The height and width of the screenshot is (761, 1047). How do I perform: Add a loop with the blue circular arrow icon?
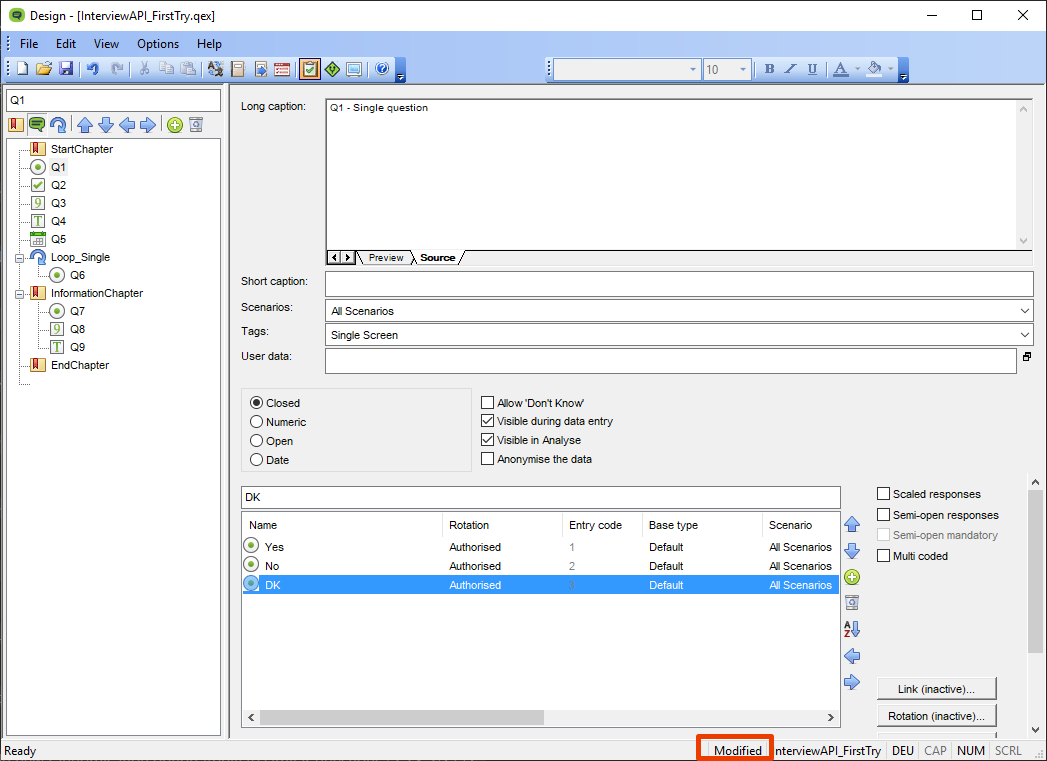tap(58, 125)
